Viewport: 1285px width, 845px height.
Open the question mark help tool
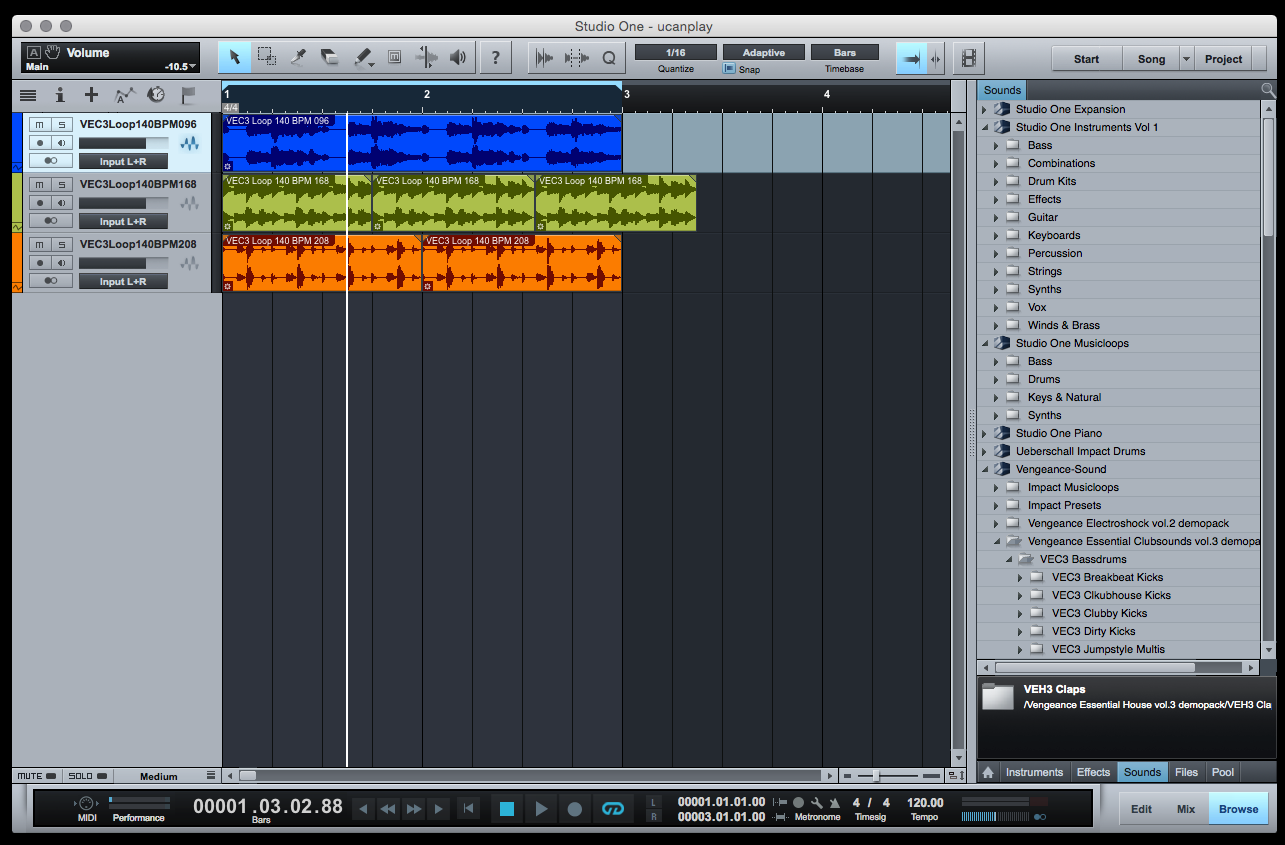(x=496, y=58)
